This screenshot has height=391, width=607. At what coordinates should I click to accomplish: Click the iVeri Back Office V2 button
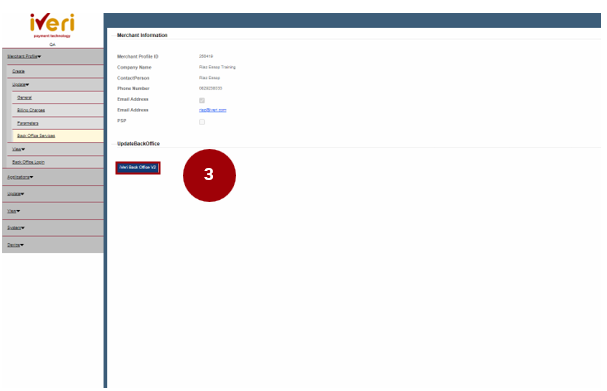[x=138, y=168]
